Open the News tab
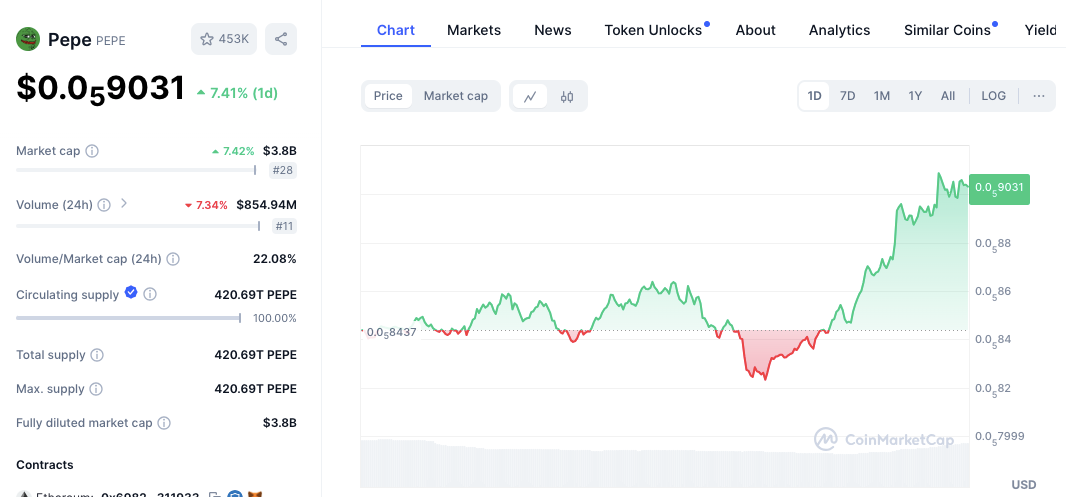 click(x=553, y=30)
